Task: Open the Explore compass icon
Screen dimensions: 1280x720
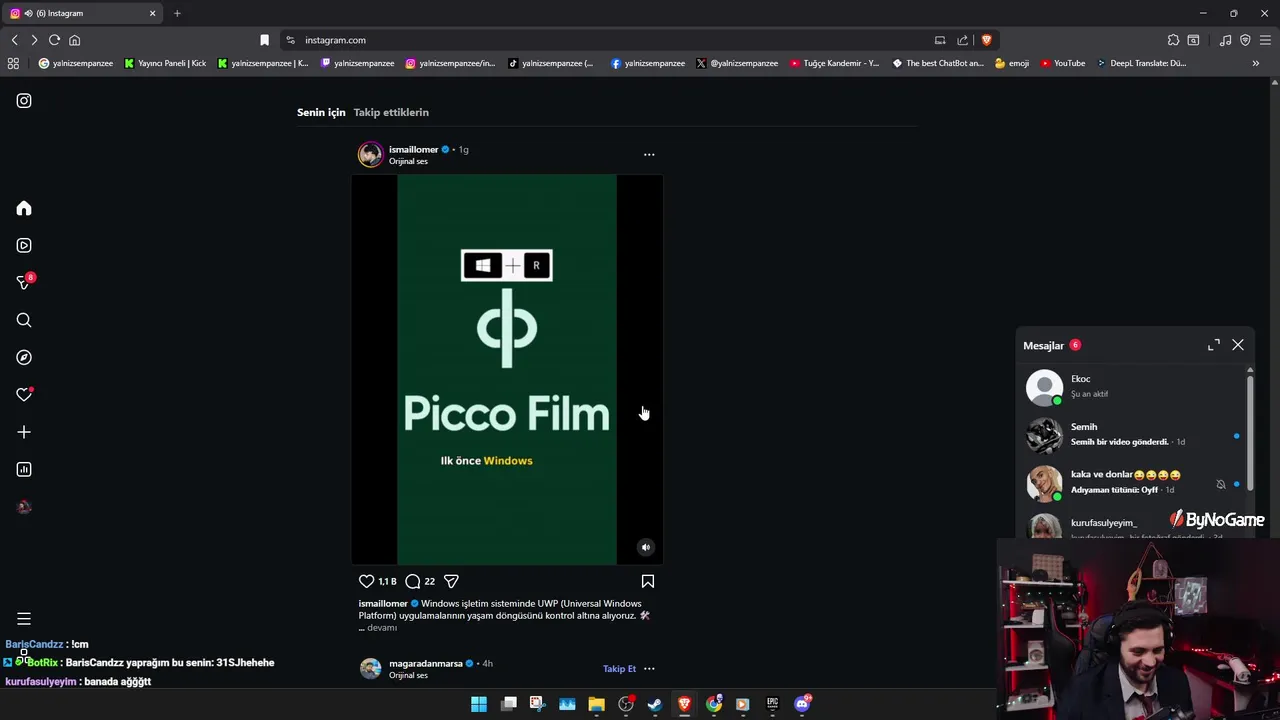Action: point(24,357)
